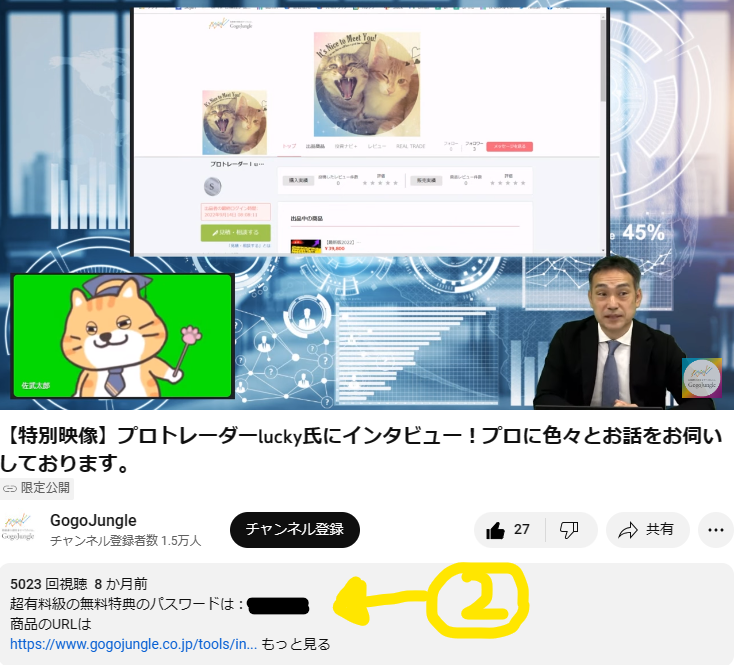
Task: Subscribe with the チャンネル登録 button
Action: 295,530
